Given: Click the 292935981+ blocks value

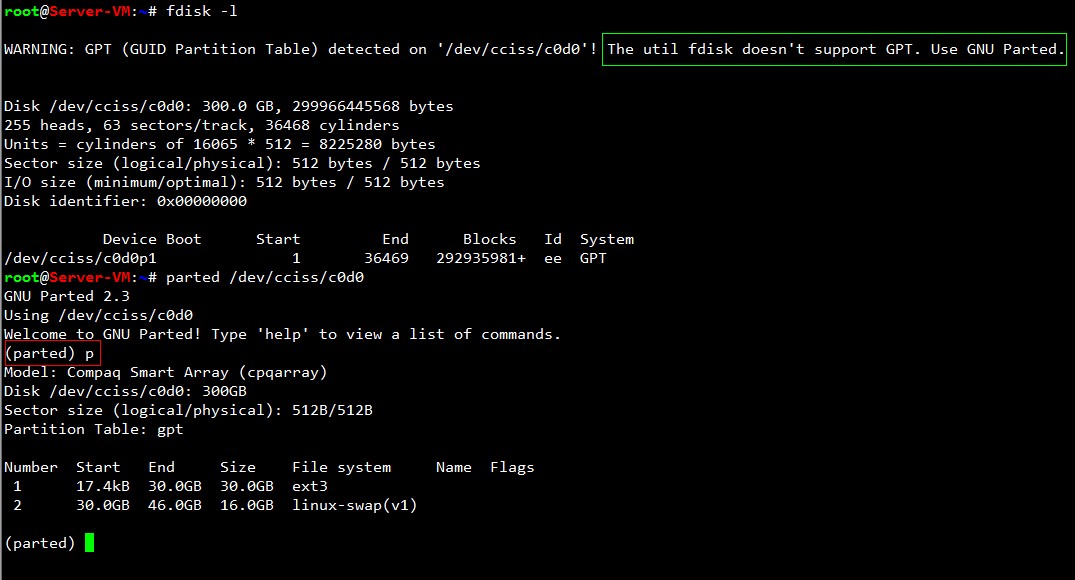Looking at the screenshot, I should click(481, 258).
